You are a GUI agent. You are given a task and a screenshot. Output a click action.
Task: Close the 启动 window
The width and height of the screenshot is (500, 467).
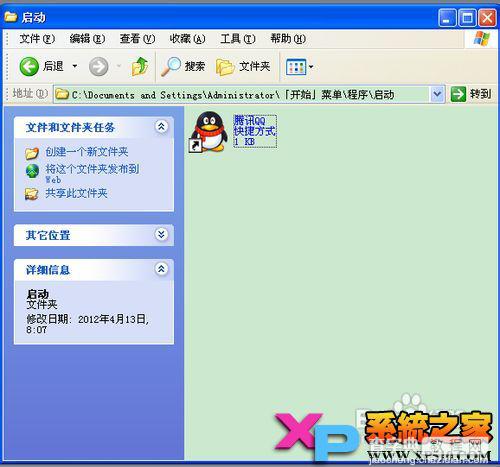488,17
